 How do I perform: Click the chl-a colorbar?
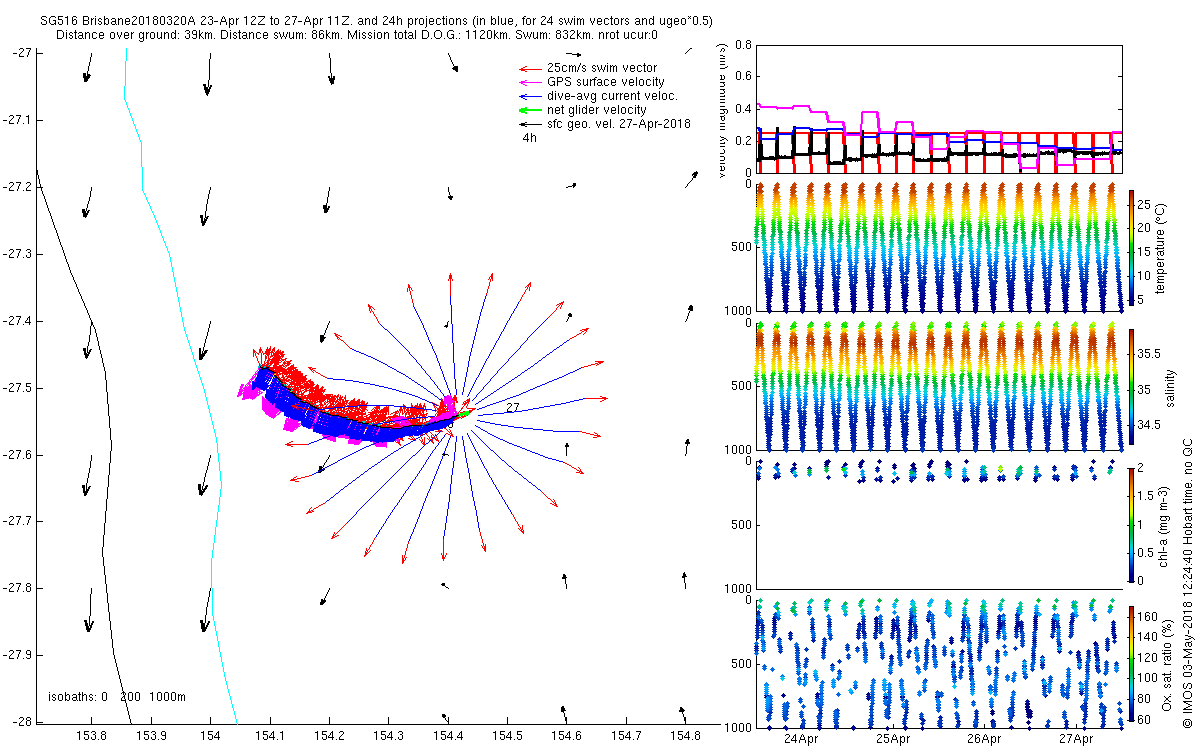pos(1132,523)
